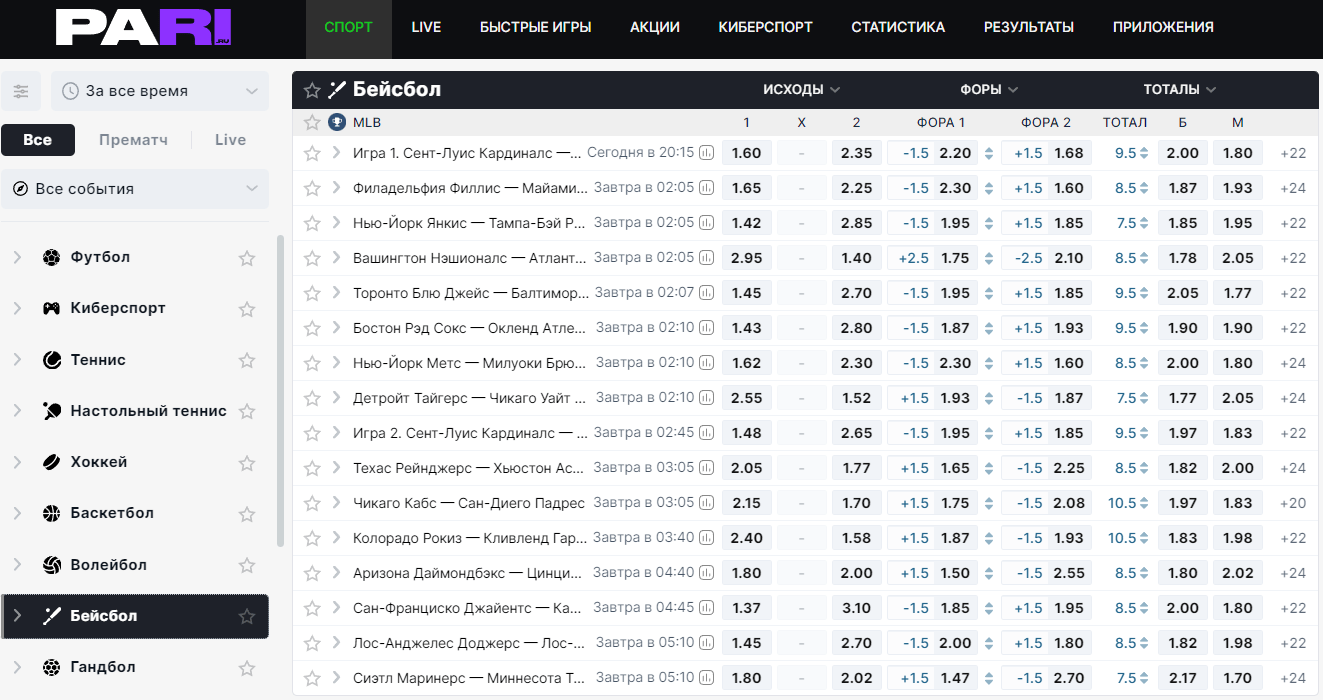Open the ИСХОДЫ column dropdown
Viewport: 1323px width, 700px height.
pyautogui.click(x=801, y=89)
